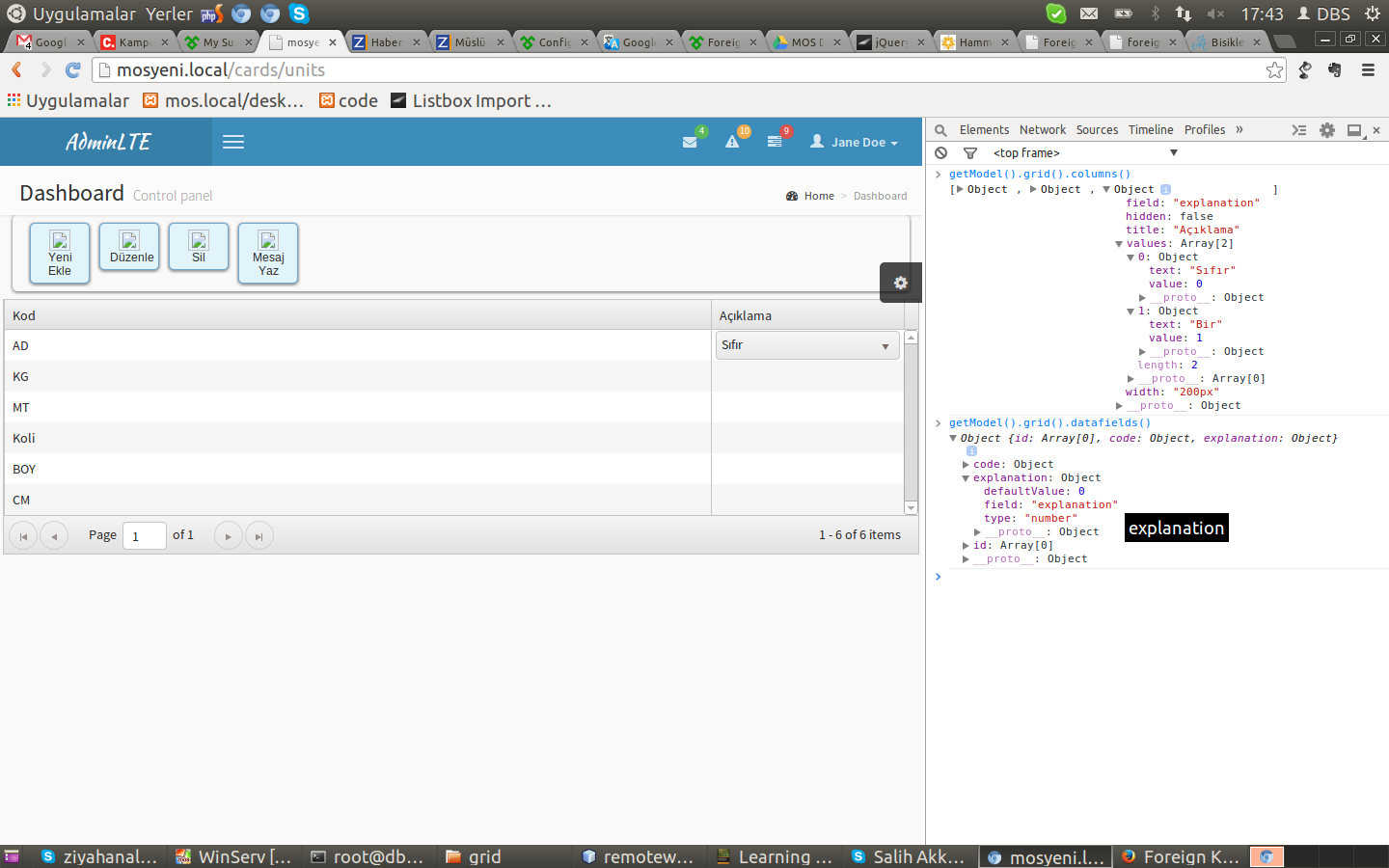This screenshot has width=1389, height=868.
Task: Go to next page of grid
Action: point(228,535)
